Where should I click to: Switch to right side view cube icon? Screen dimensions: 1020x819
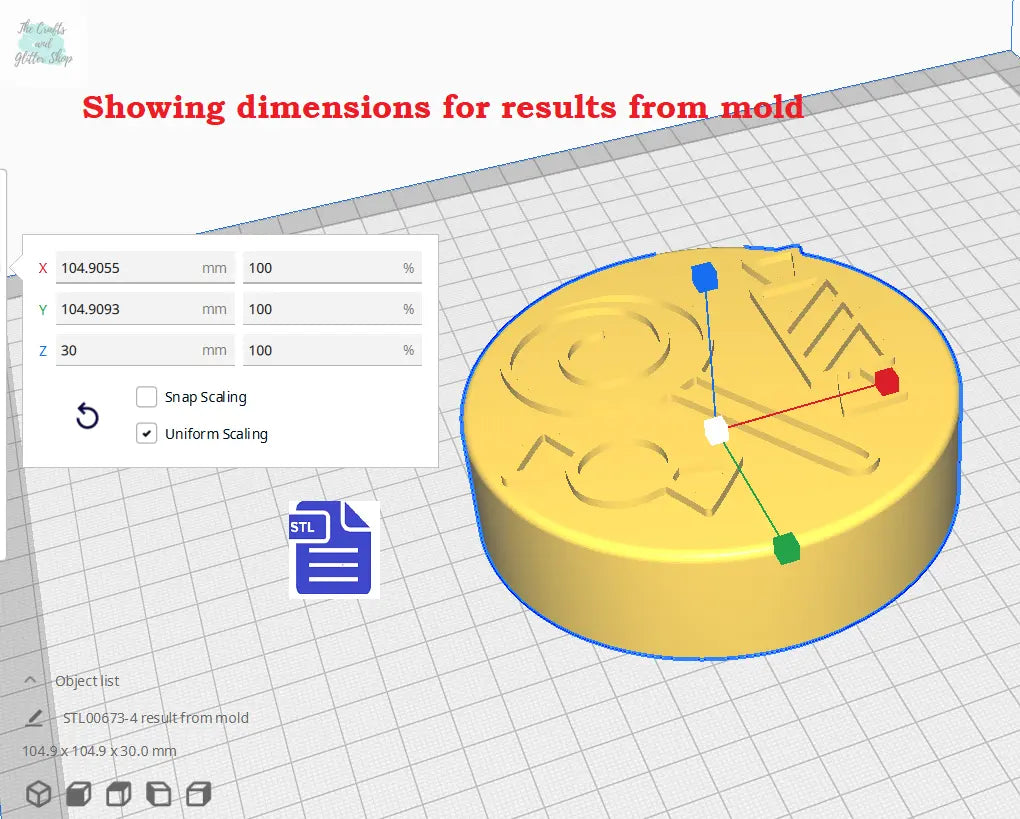click(x=199, y=794)
